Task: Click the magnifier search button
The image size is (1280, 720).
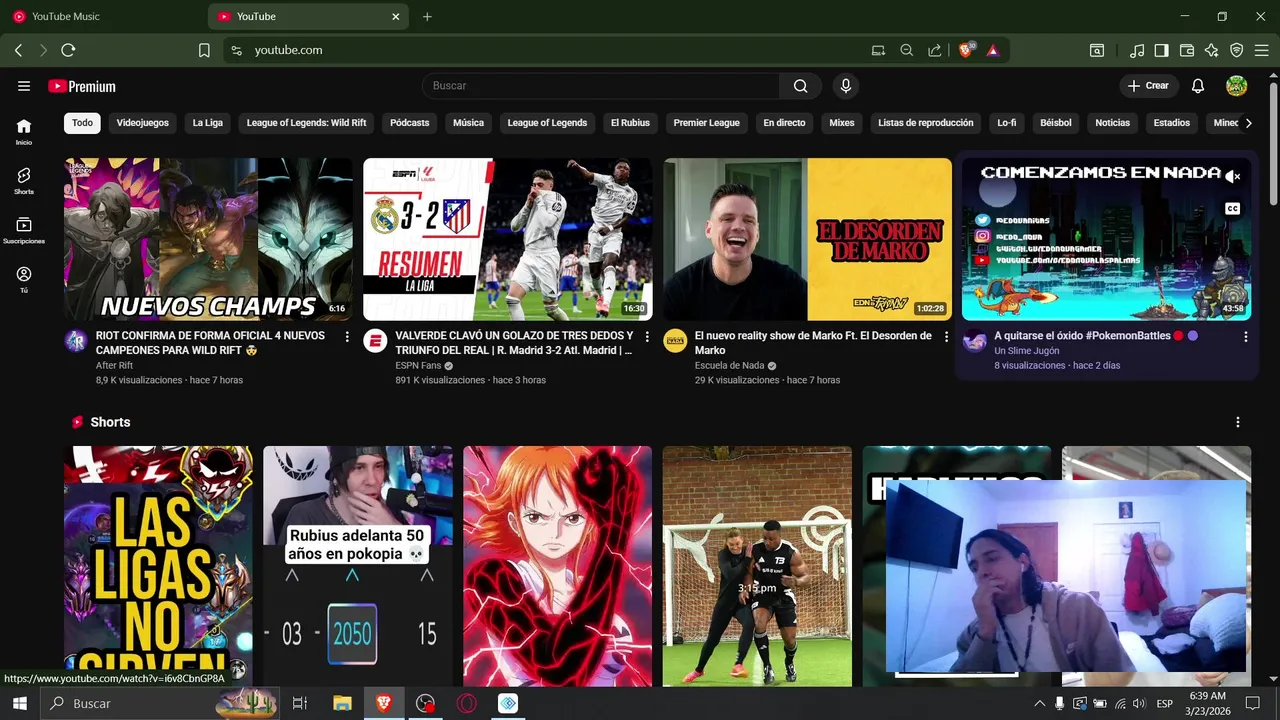Action: pyautogui.click(x=800, y=86)
